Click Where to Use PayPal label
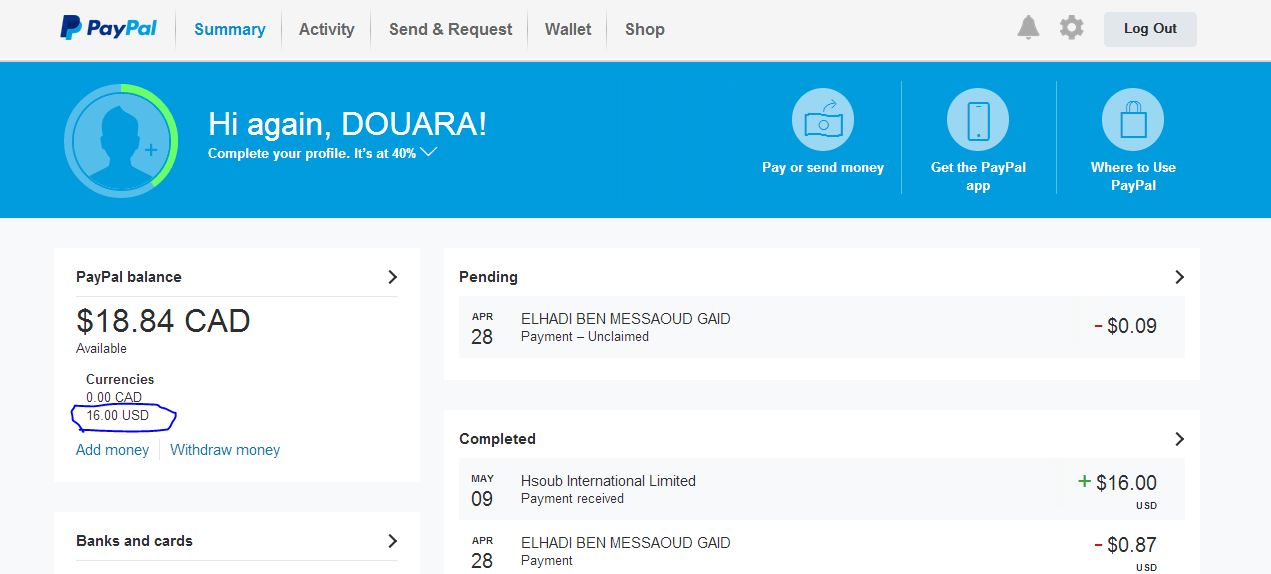Image resolution: width=1271 pixels, height=574 pixels. point(1133,176)
